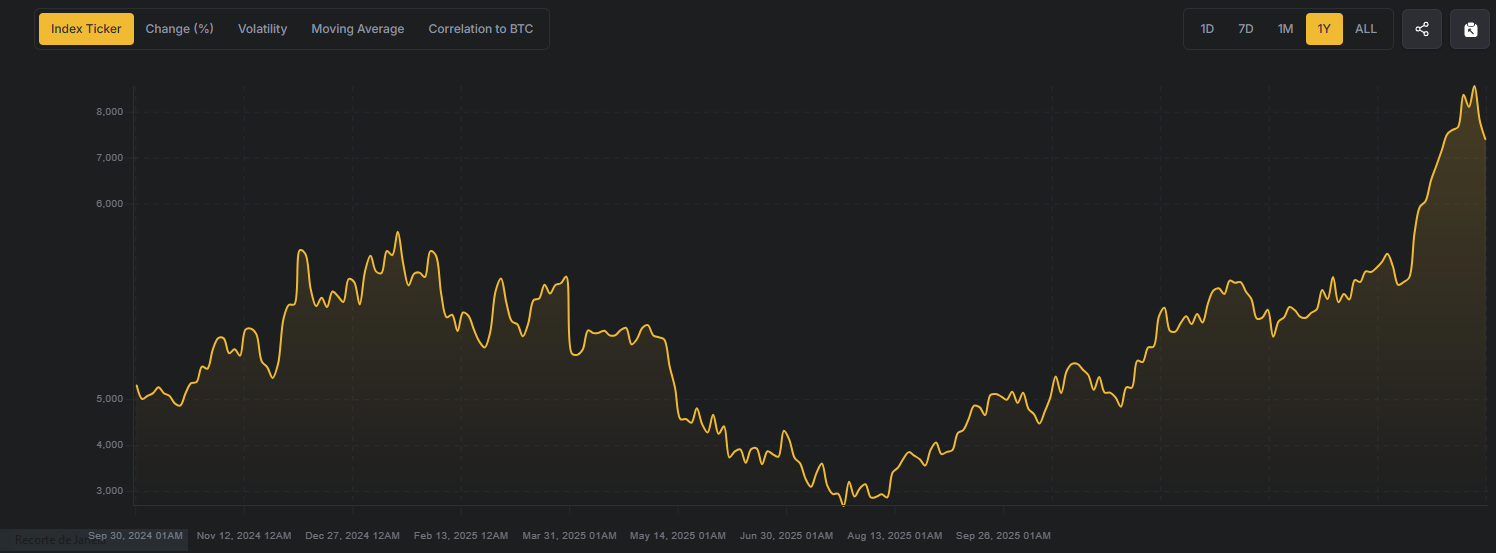Click the 3,000 y-axis label
The width and height of the screenshot is (1496, 553).
coord(109,491)
